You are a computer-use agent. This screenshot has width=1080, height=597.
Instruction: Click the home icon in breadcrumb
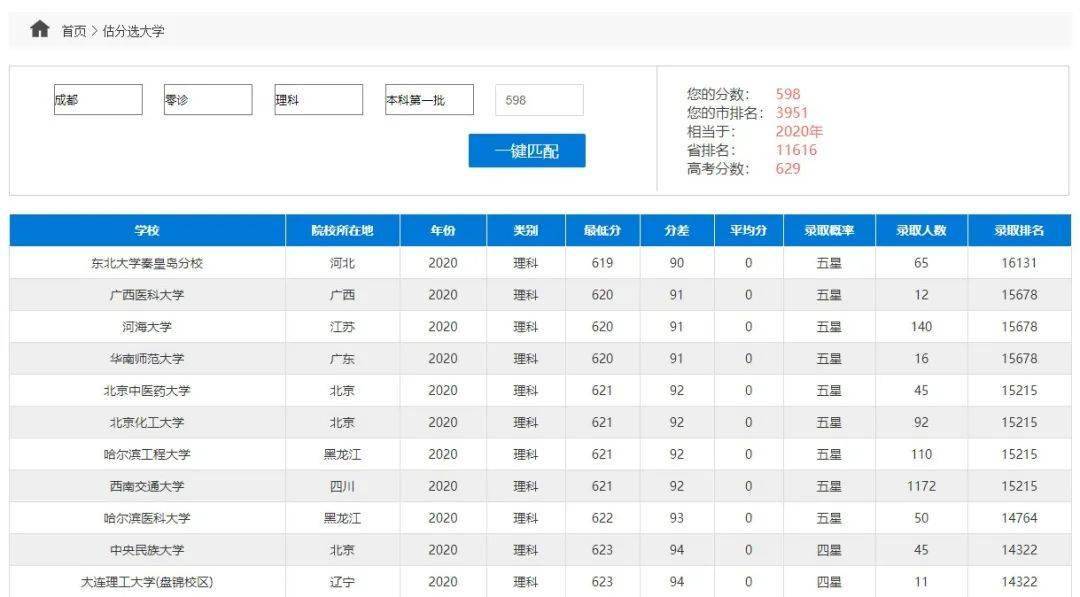[x=39, y=29]
